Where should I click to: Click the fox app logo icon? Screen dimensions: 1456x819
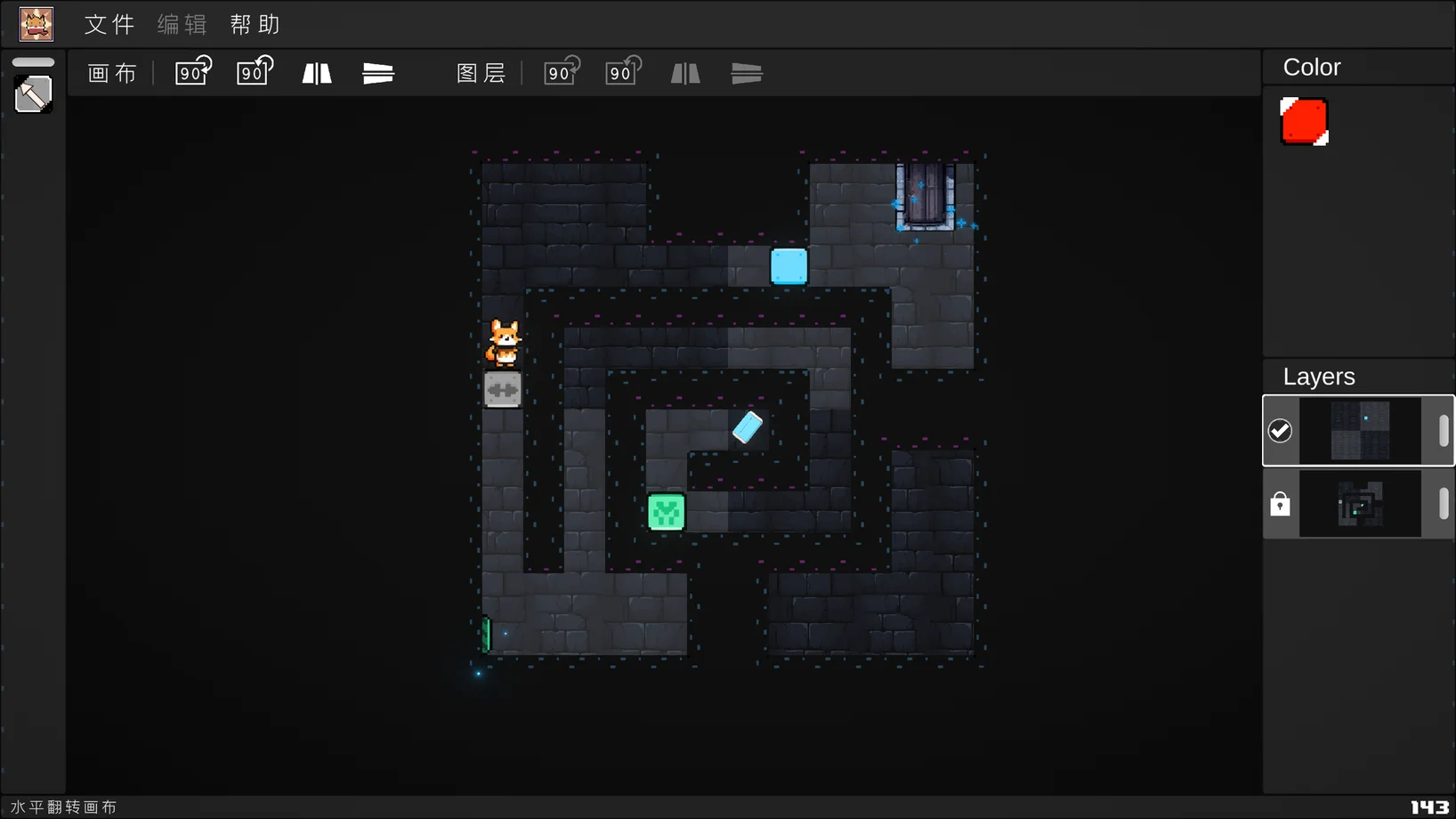36,24
